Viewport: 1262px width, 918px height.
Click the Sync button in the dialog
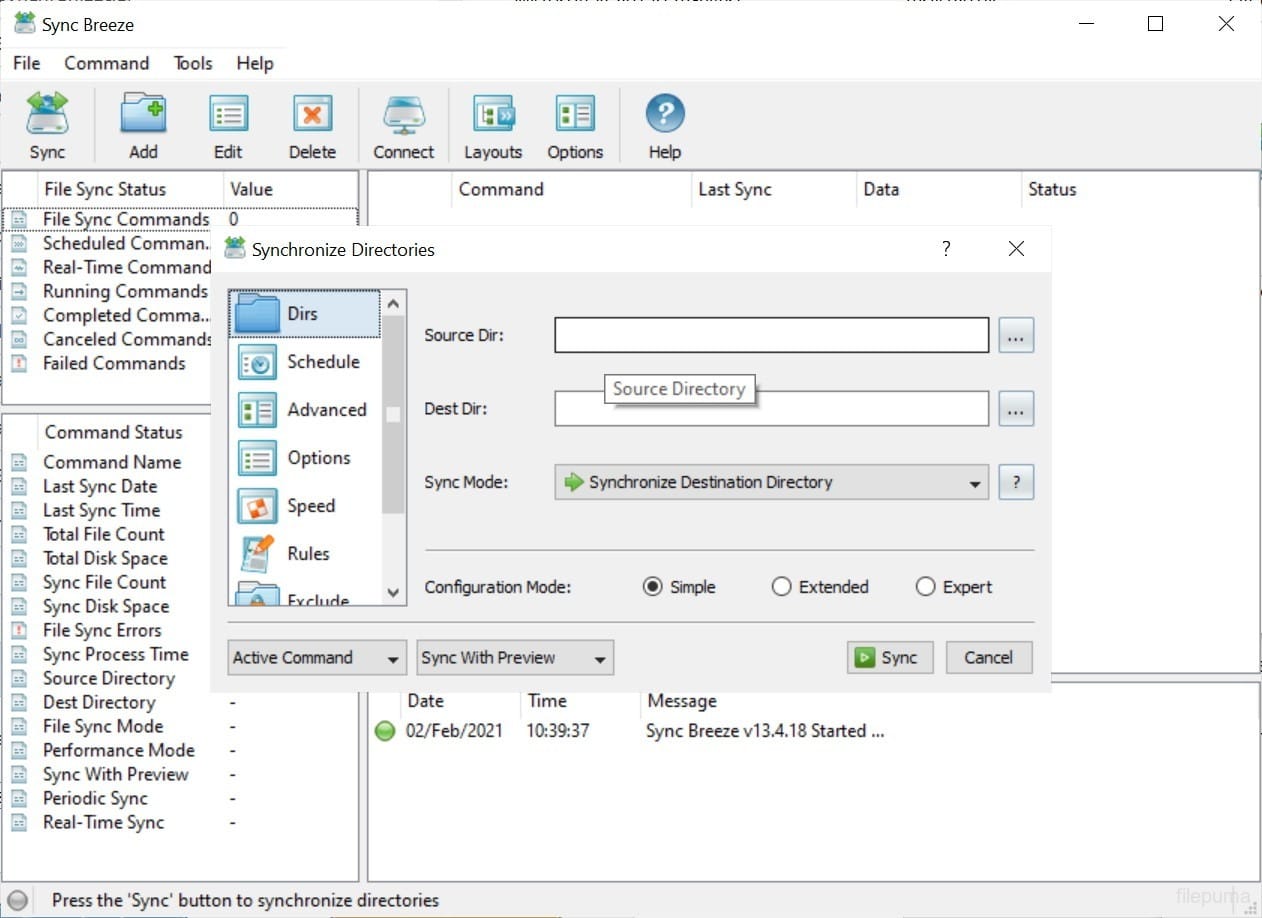click(889, 657)
